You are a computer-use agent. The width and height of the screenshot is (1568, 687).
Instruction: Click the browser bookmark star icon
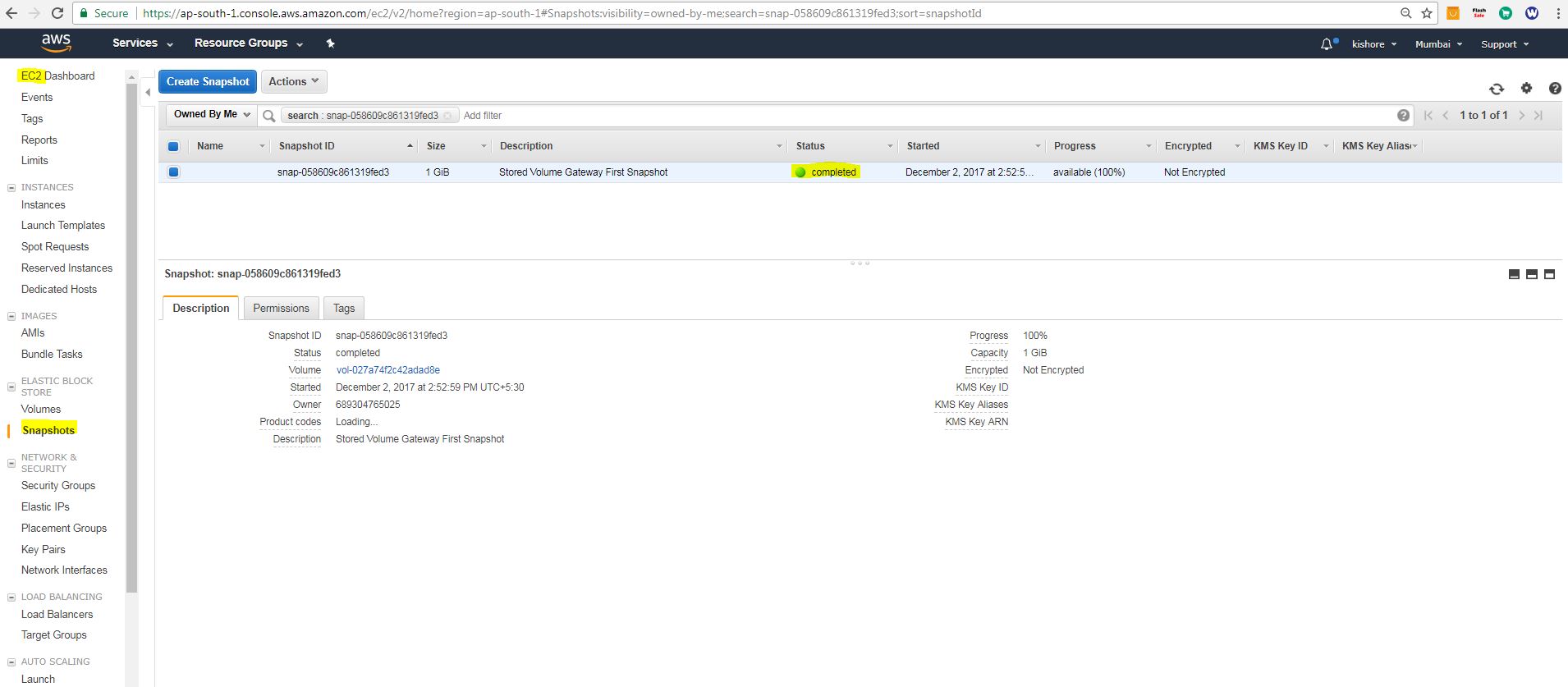[x=1427, y=13]
